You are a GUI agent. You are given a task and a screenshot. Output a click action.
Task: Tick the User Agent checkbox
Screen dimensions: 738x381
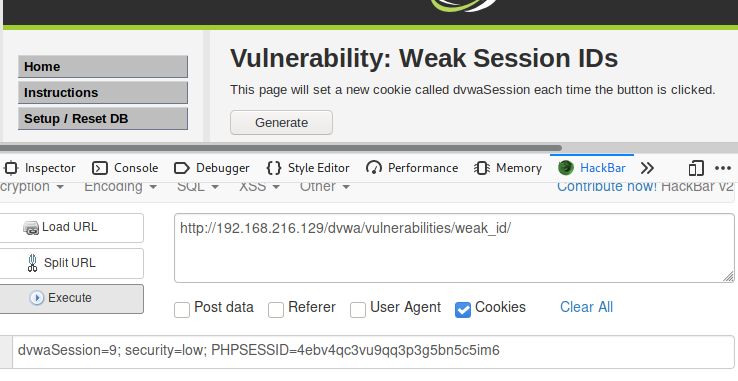click(358, 309)
